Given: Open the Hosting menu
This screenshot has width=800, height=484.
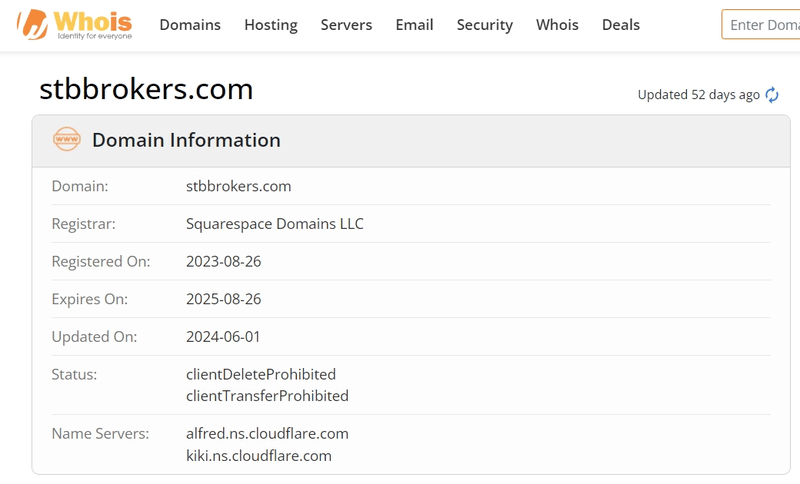Looking at the screenshot, I should coord(271,25).
